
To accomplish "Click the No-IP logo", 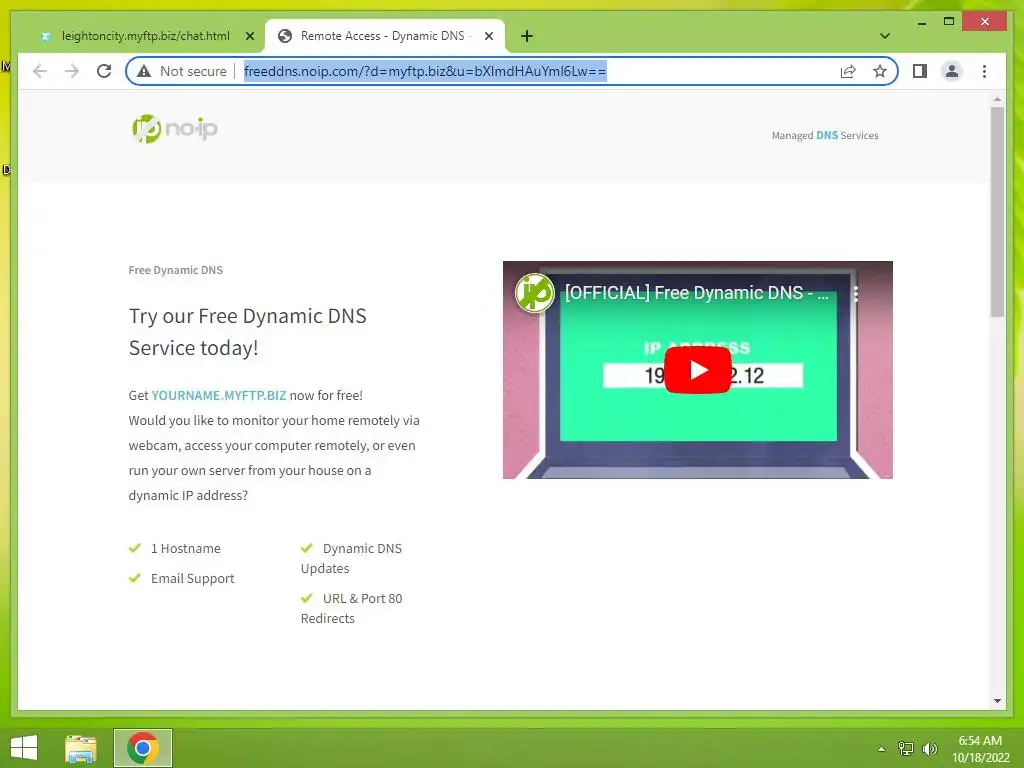I will [174, 129].
